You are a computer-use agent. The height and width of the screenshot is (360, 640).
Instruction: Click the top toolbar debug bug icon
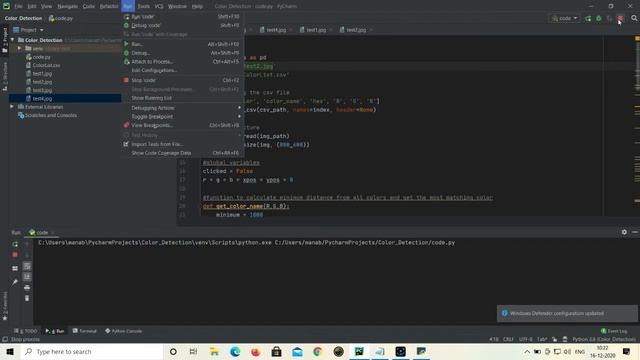tap(599, 18)
